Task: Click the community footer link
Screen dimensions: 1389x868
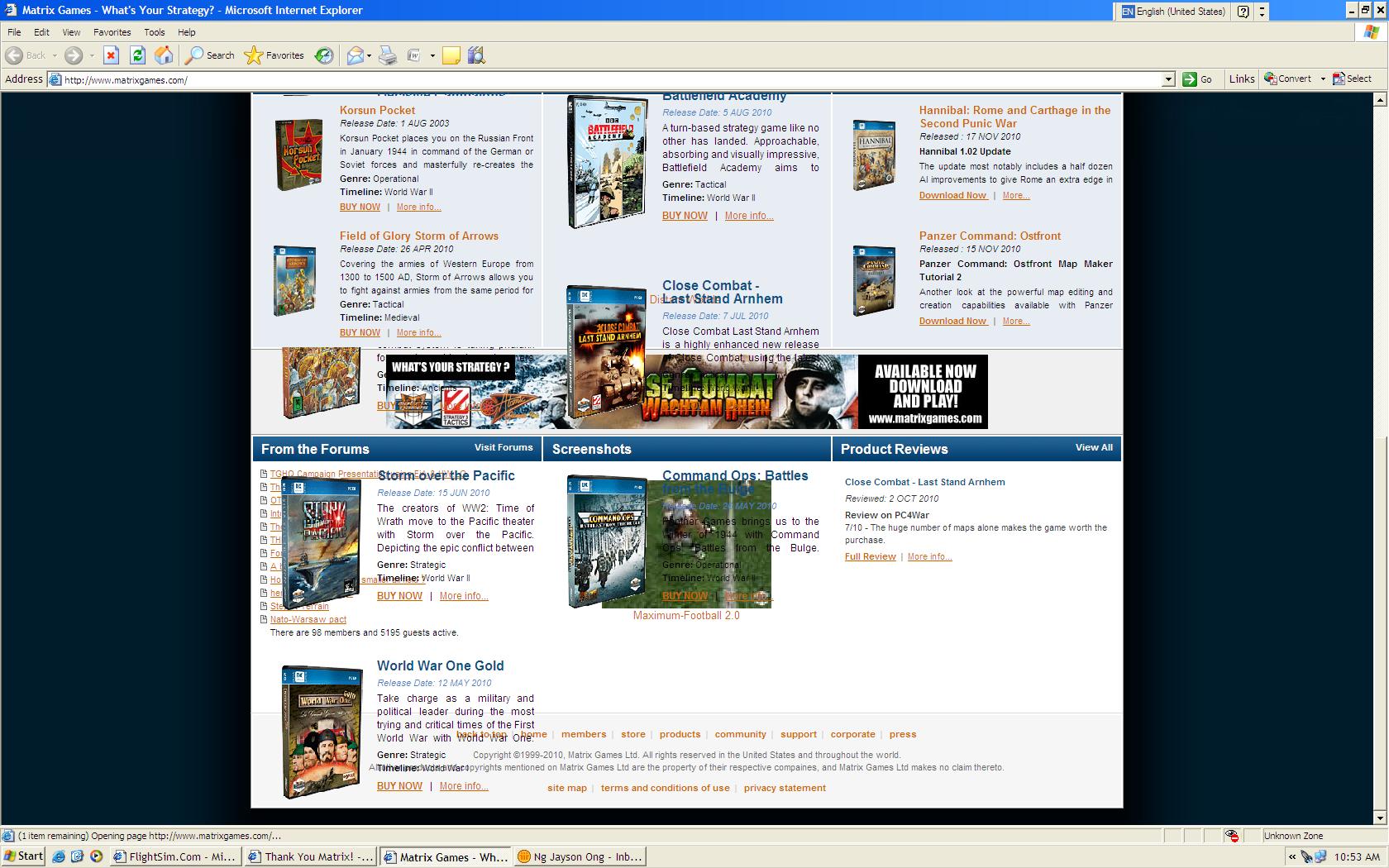Action: pos(740,734)
